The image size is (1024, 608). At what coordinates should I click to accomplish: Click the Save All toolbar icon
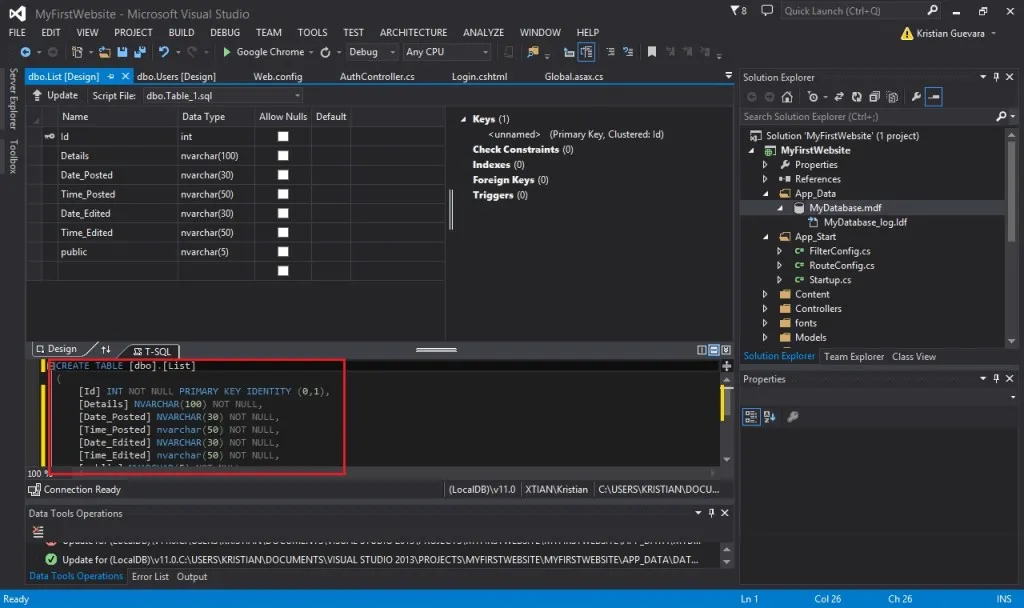click(140, 52)
